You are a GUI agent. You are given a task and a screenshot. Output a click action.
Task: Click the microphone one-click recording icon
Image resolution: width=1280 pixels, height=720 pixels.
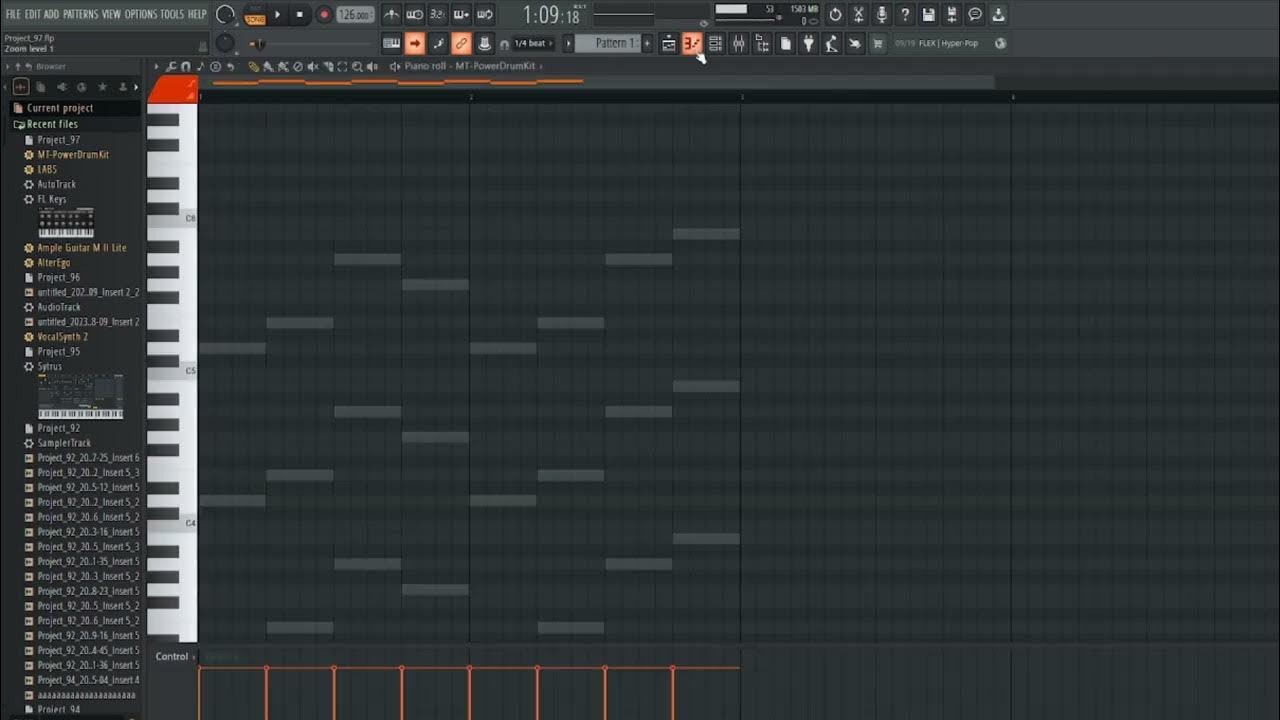point(882,15)
